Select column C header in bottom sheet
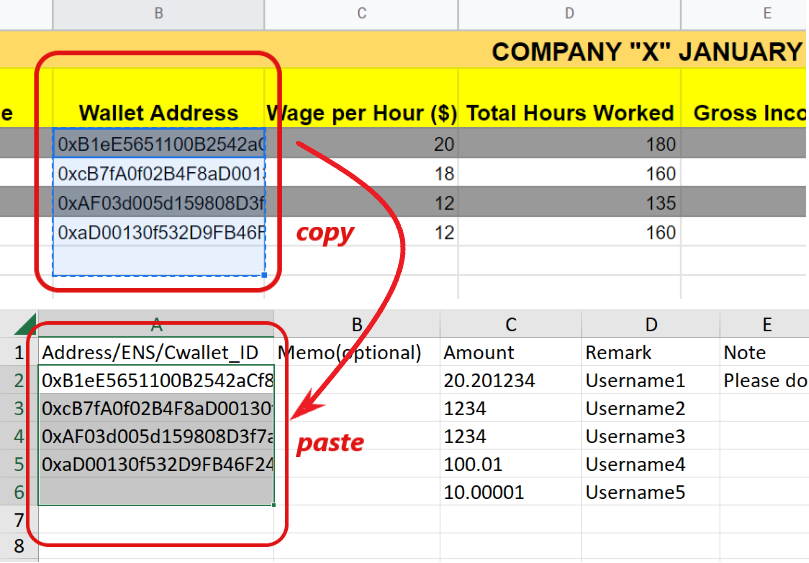 click(510, 325)
